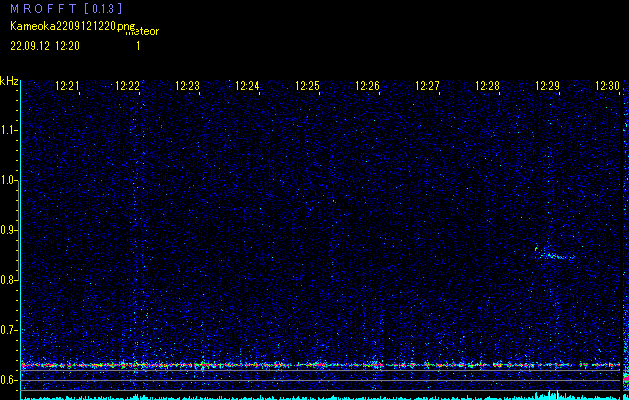Image resolution: width=629 pixels, height=400 pixels.
Task: Click the green meteor echo trace near 12:29
Action: 555,254
